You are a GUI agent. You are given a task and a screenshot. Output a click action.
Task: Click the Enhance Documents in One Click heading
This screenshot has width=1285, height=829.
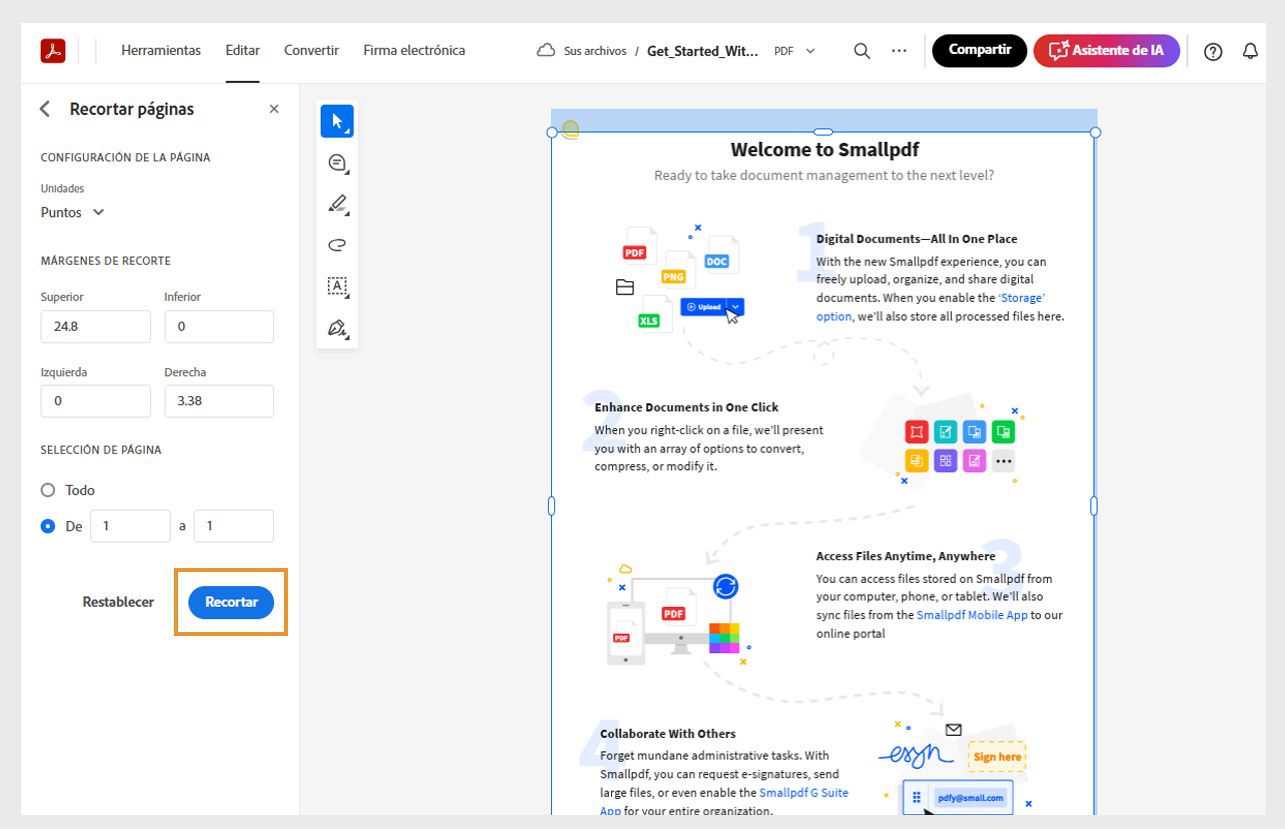coord(686,407)
